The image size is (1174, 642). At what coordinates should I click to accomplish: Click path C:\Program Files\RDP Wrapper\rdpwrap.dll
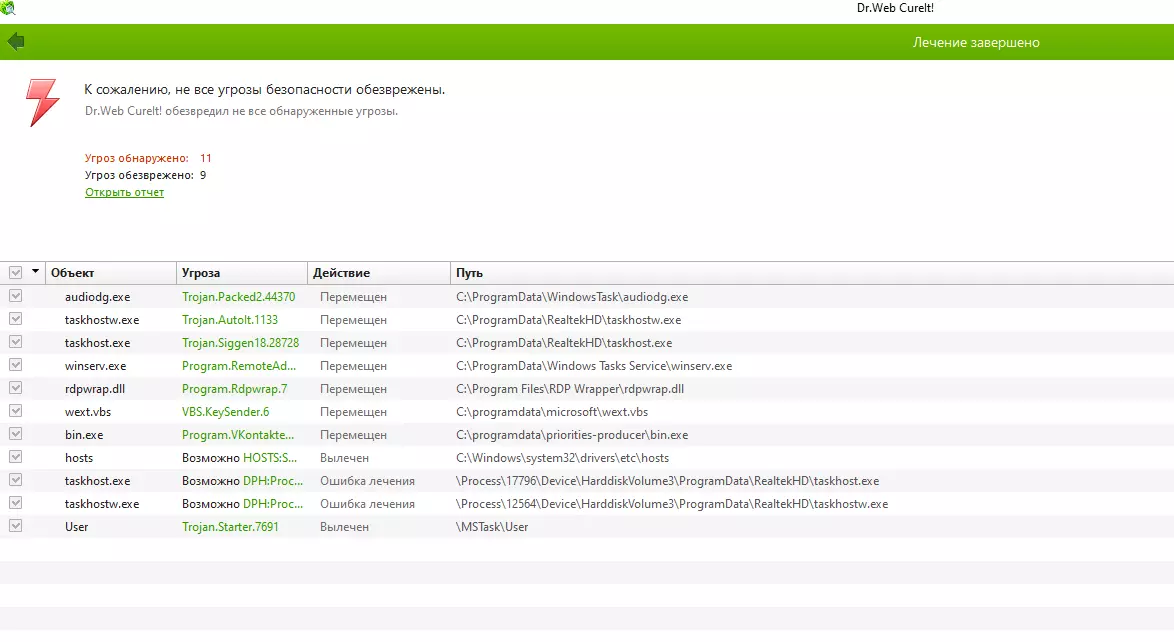click(x=570, y=389)
